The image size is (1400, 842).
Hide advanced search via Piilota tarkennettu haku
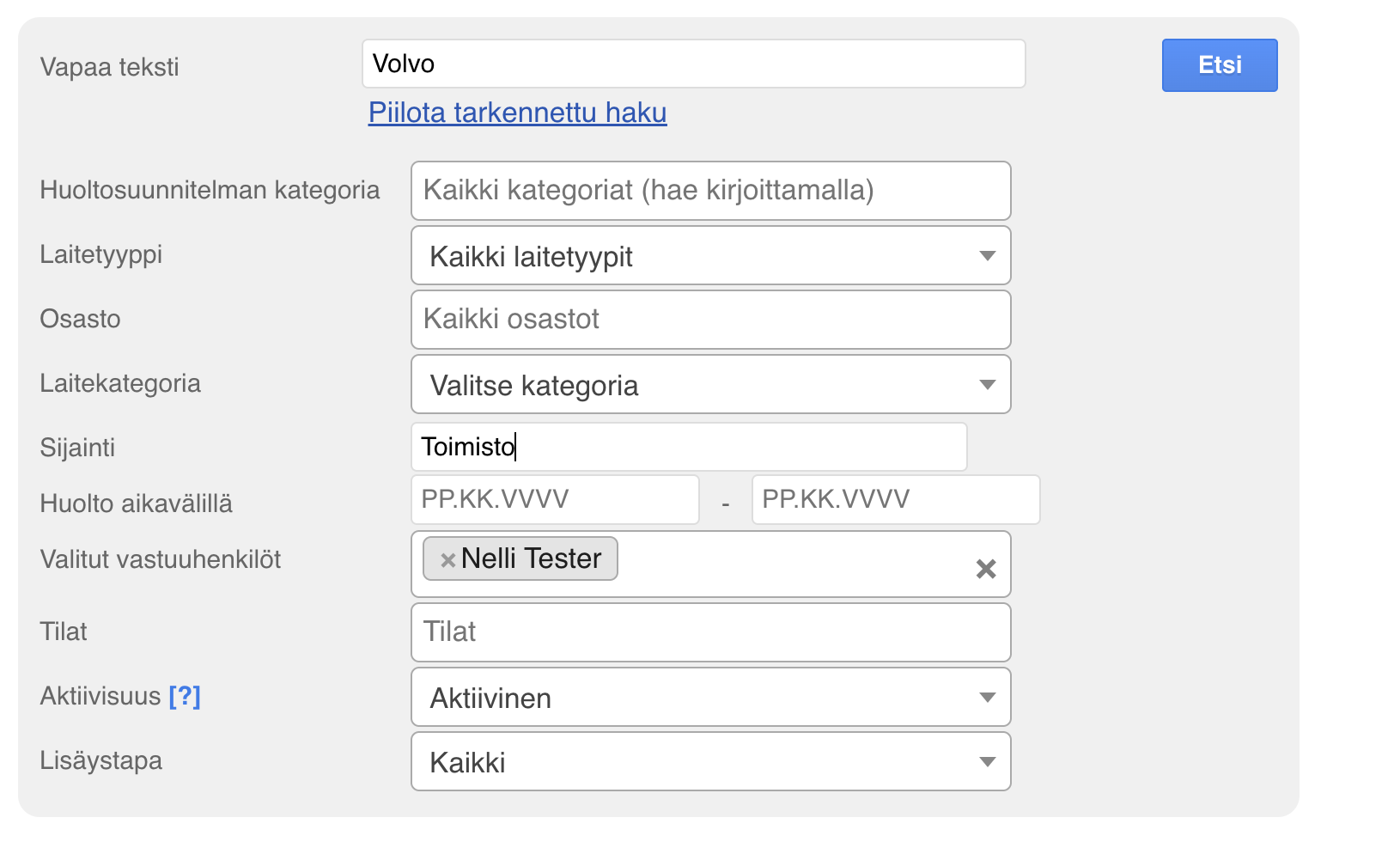click(x=517, y=113)
